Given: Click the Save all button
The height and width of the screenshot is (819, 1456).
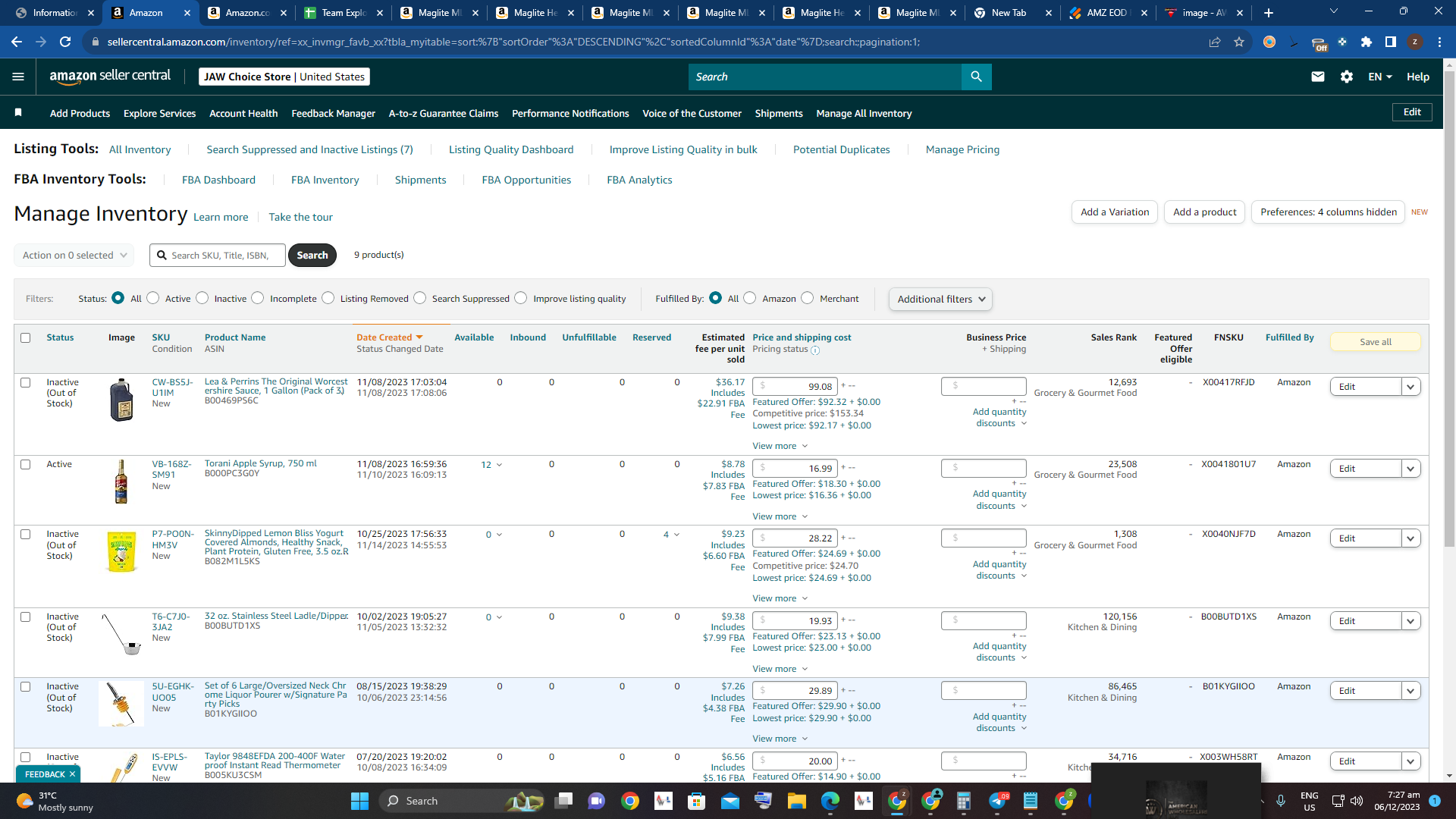Looking at the screenshot, I should pyautogui.click(x=1376, y=342).
